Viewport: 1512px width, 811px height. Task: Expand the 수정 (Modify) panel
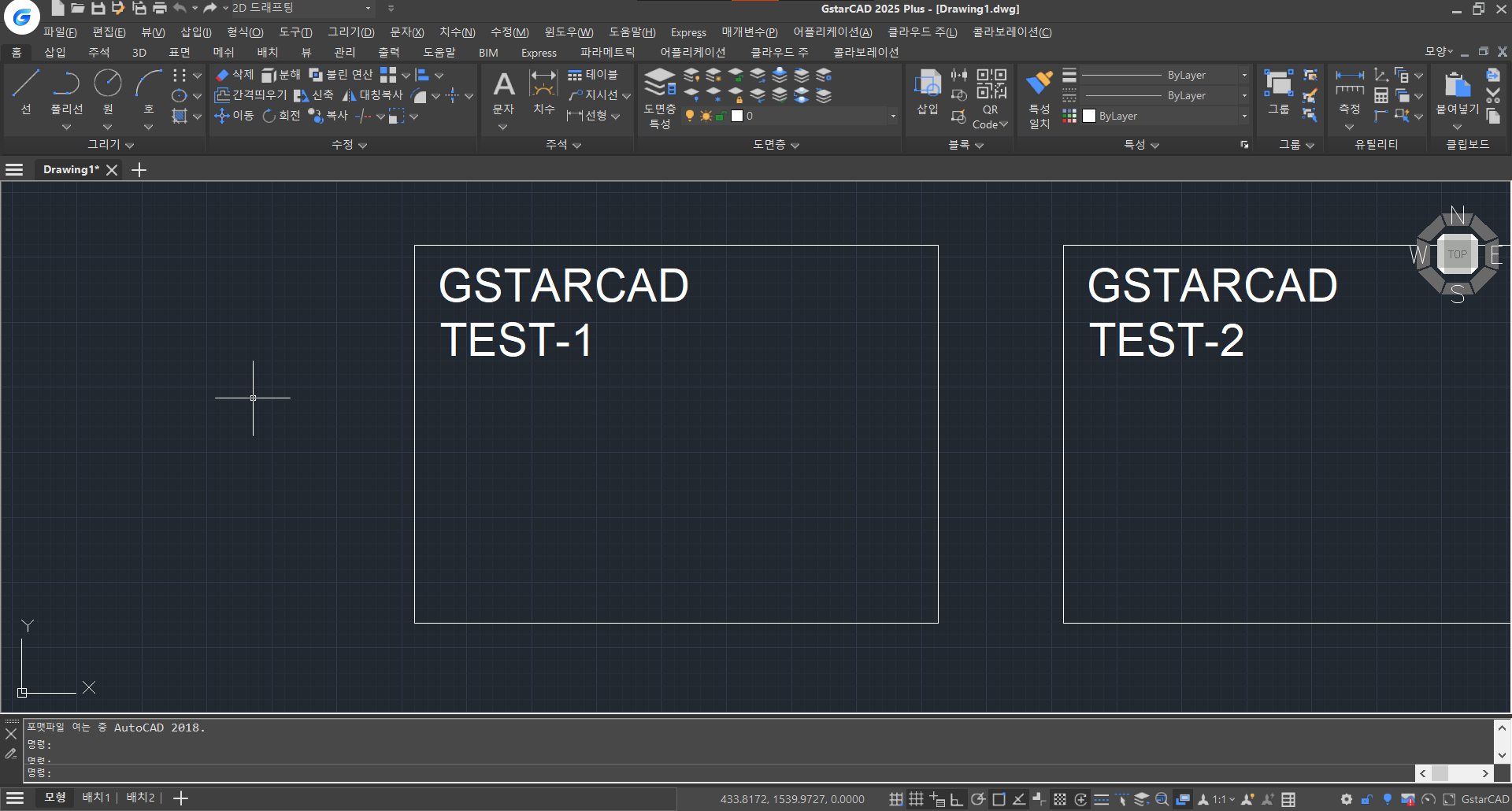pyautogui.click(x=349, y=145)
